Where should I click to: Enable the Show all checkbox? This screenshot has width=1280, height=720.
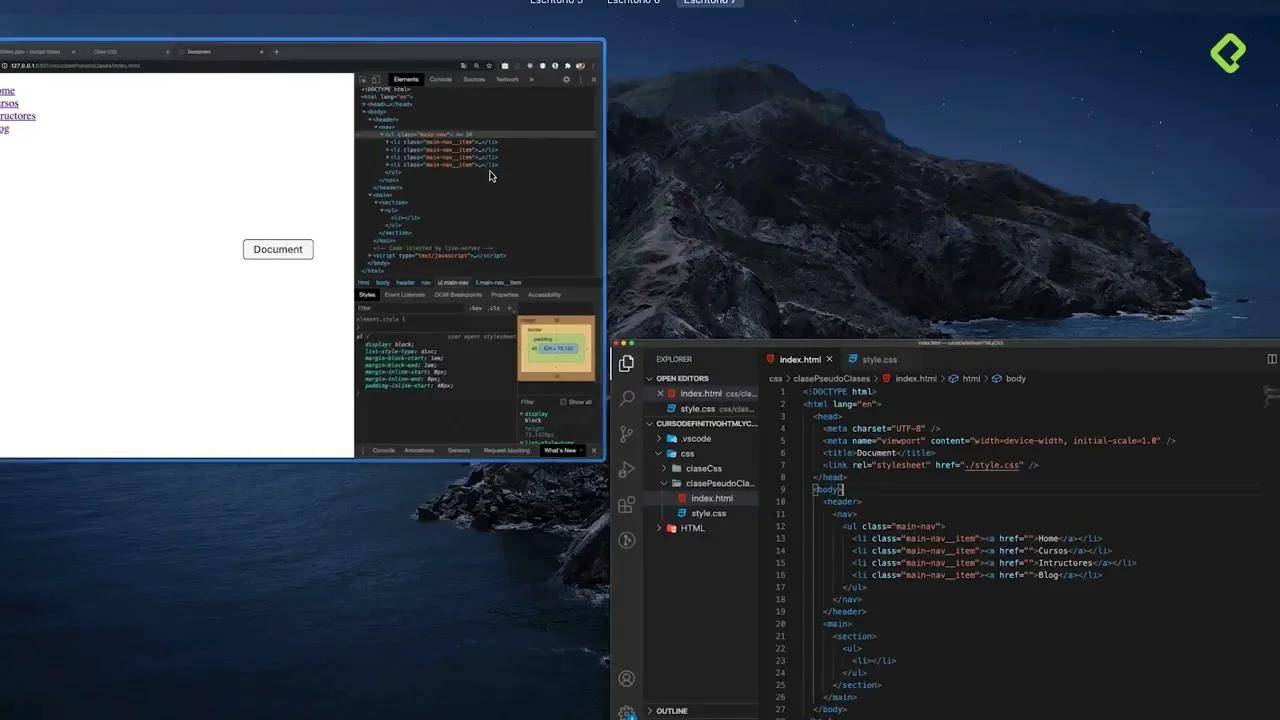(563, 402)
